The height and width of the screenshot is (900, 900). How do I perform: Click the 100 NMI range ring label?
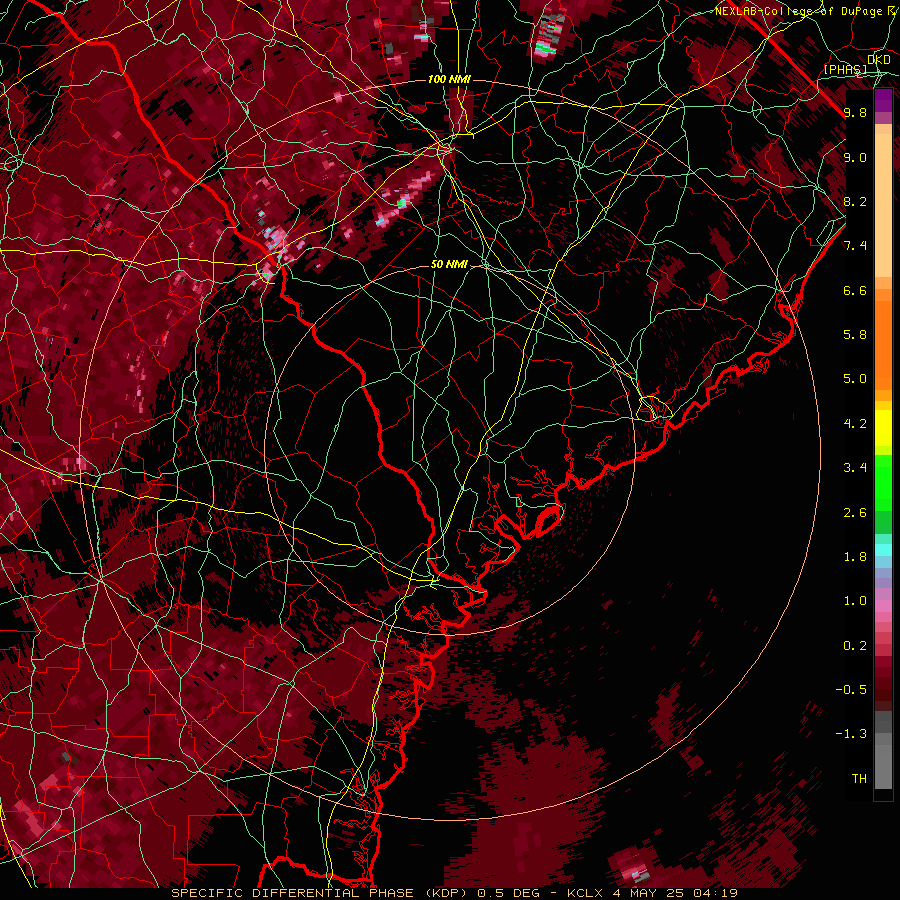(449, 79)
